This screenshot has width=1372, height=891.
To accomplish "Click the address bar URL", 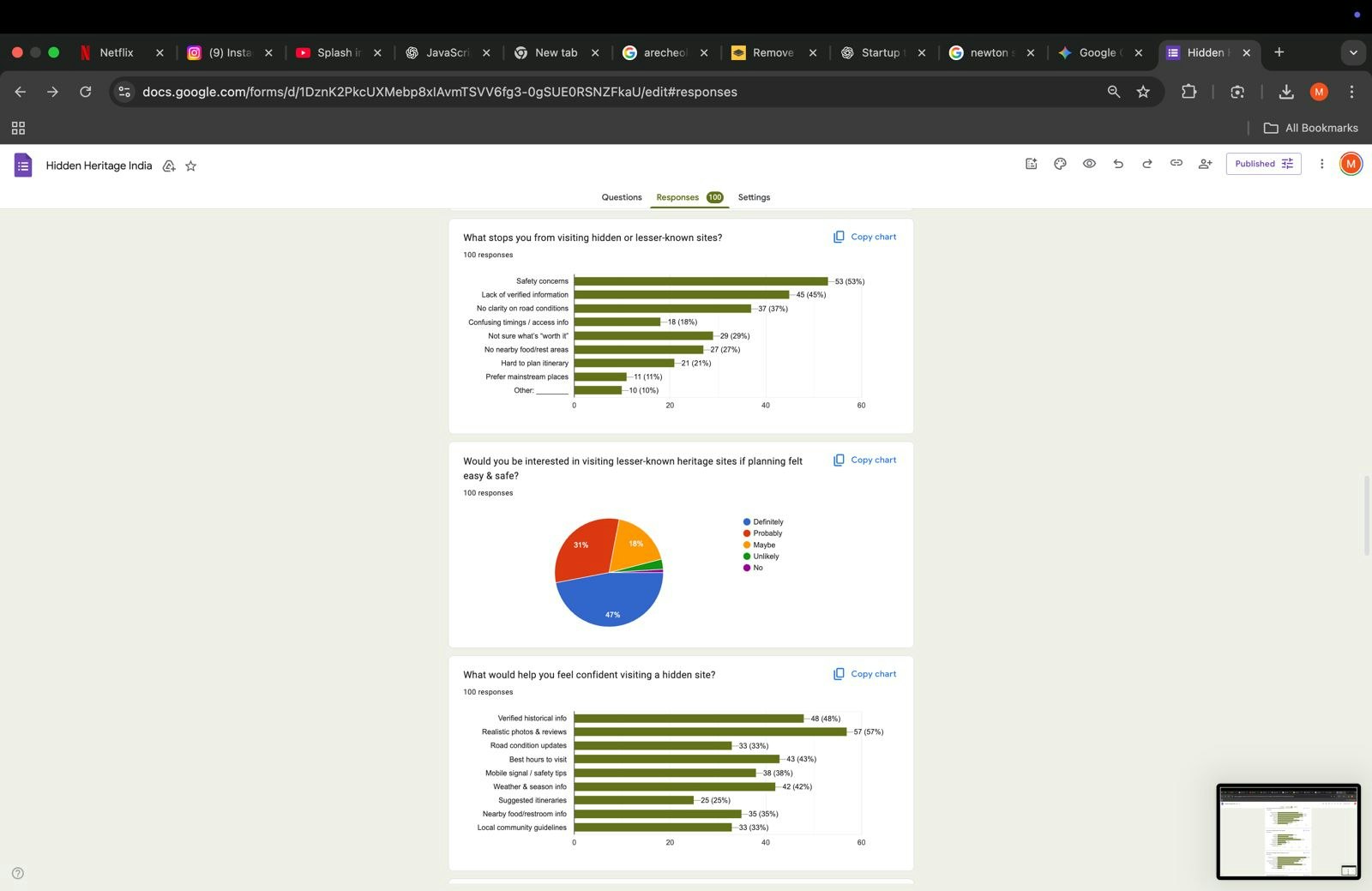I will pos(440,92).
